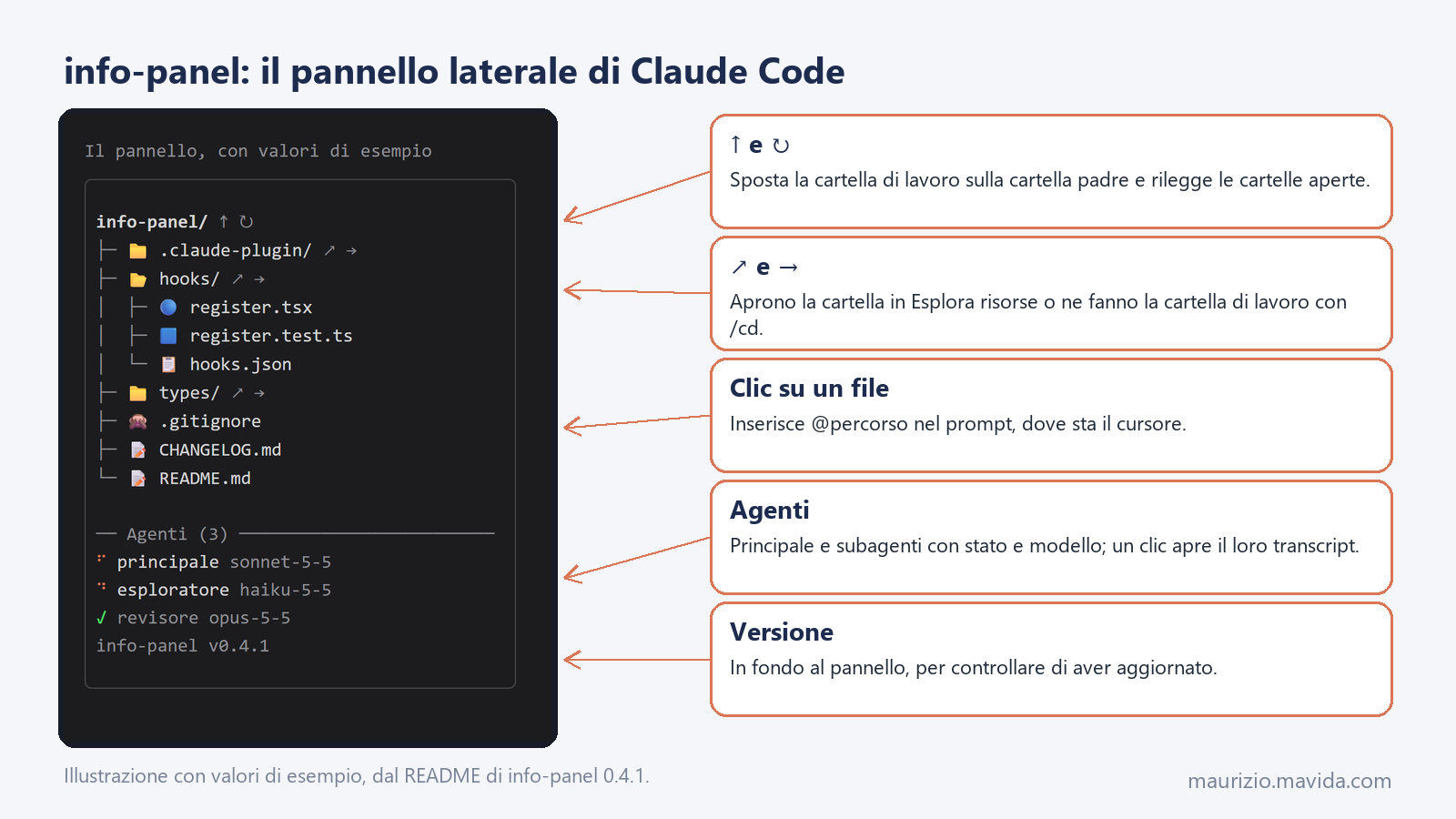Click the 'Clic su un file' heading
Screen dimensions: 1456x819
point(809,388)
